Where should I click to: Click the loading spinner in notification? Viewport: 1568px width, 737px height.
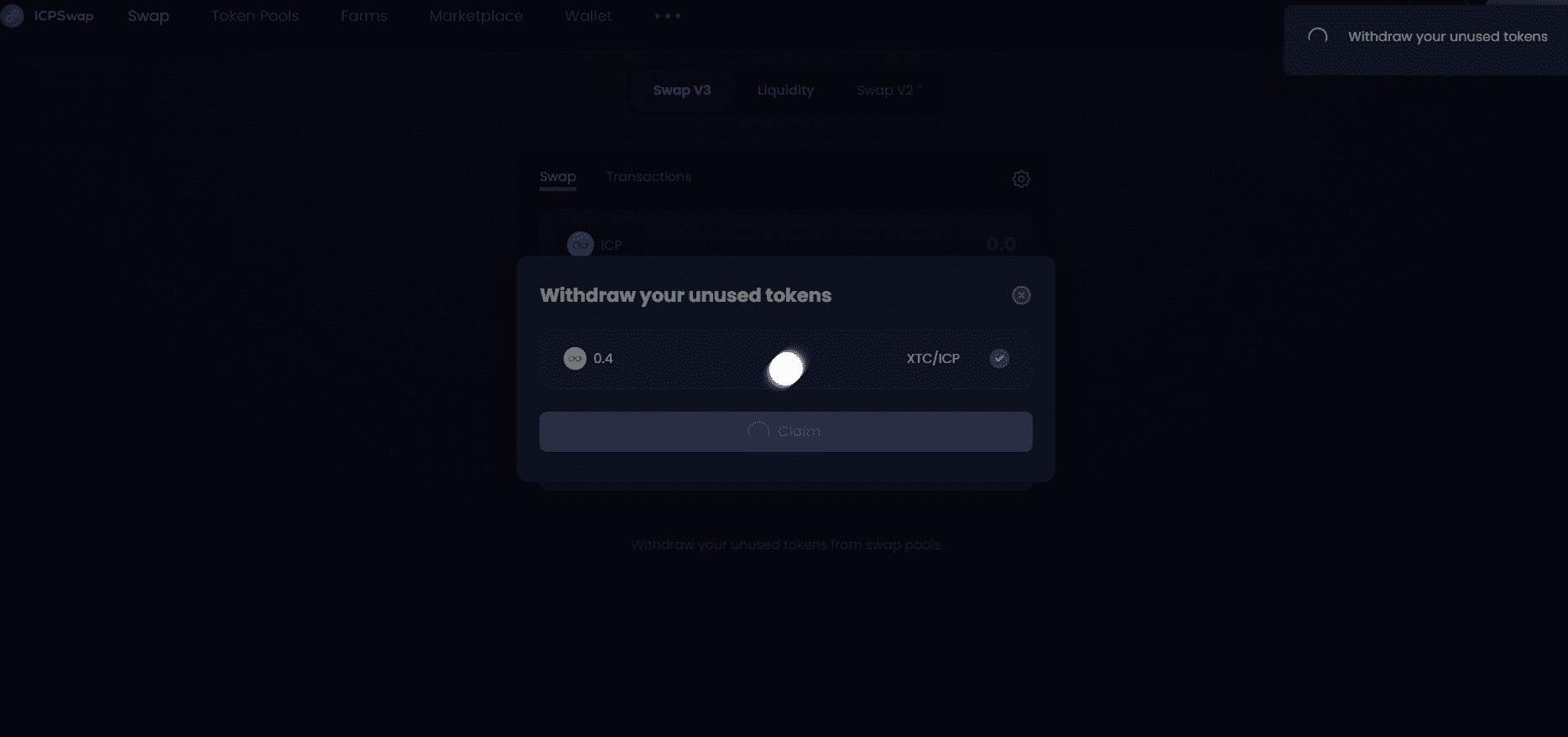[x=1318, y=37]
